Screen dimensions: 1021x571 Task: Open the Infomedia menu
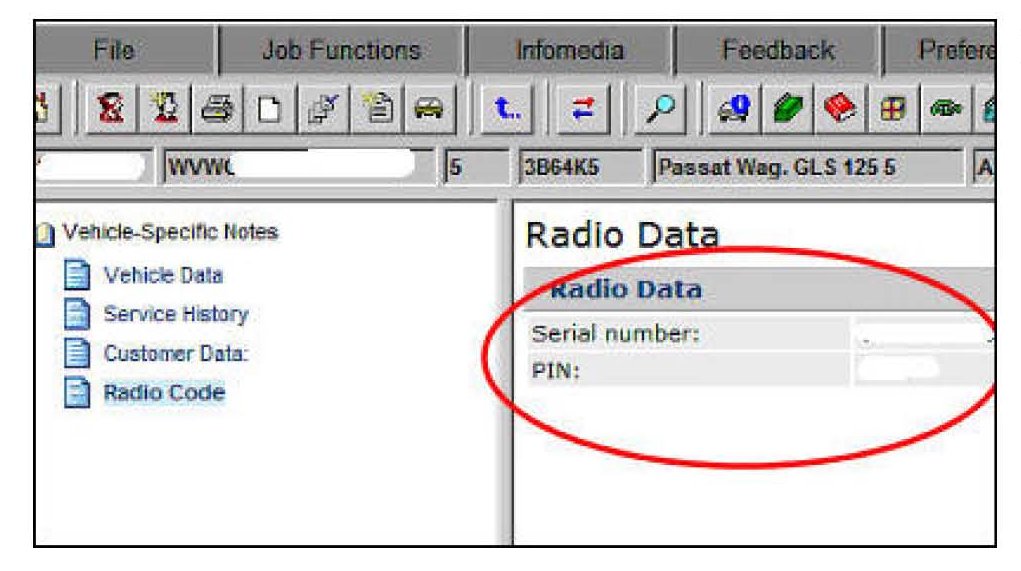(x=569, y=50)
